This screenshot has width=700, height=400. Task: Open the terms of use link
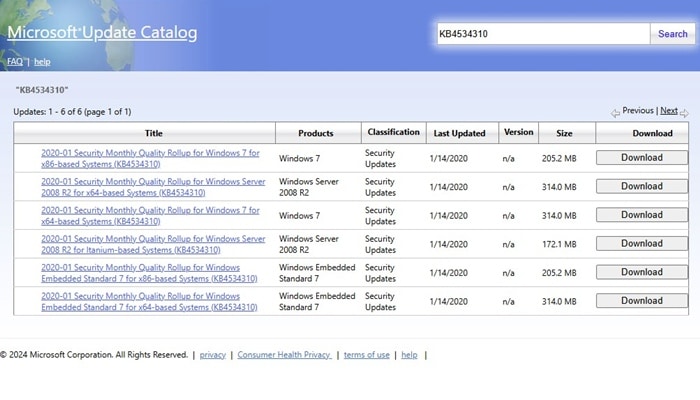pos(367,355)
